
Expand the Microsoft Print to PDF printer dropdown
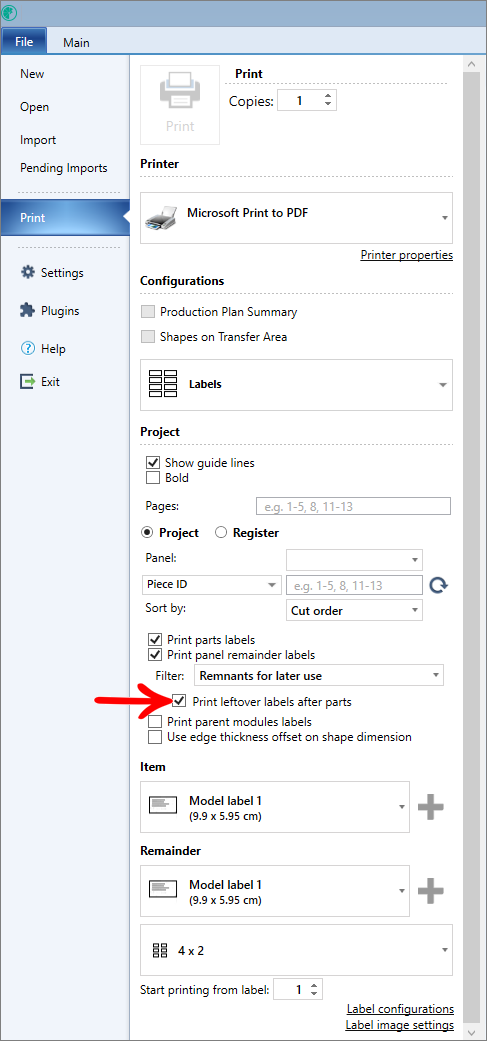pyautogui.click(x=296, y=217)
